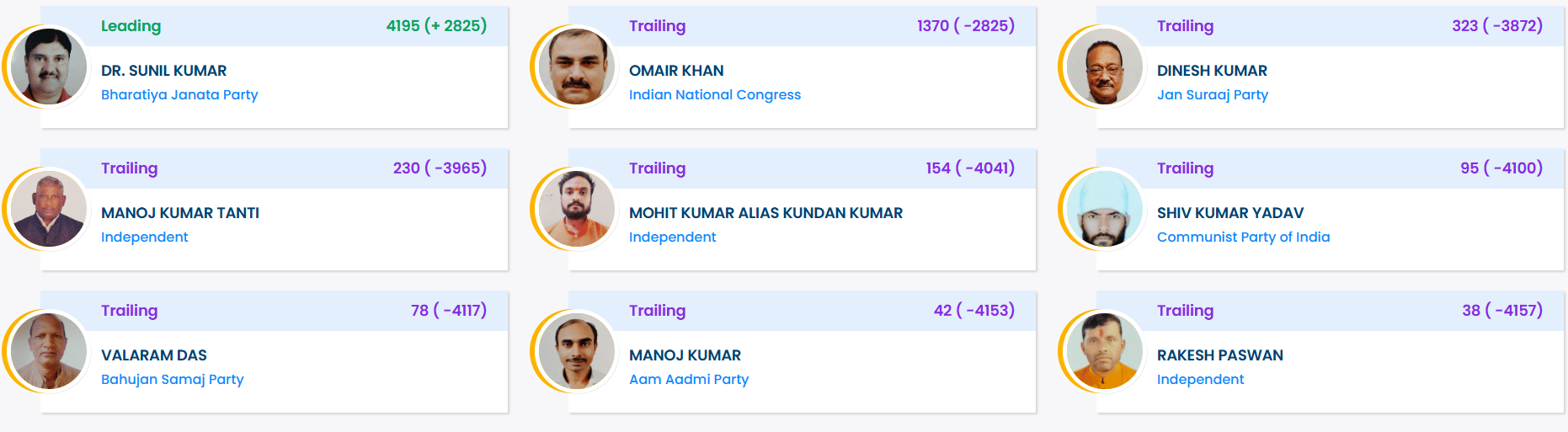Click the Aam Aadmi Party link
The height and width of the screenshot is (432, 1568).
coord(689,380)
